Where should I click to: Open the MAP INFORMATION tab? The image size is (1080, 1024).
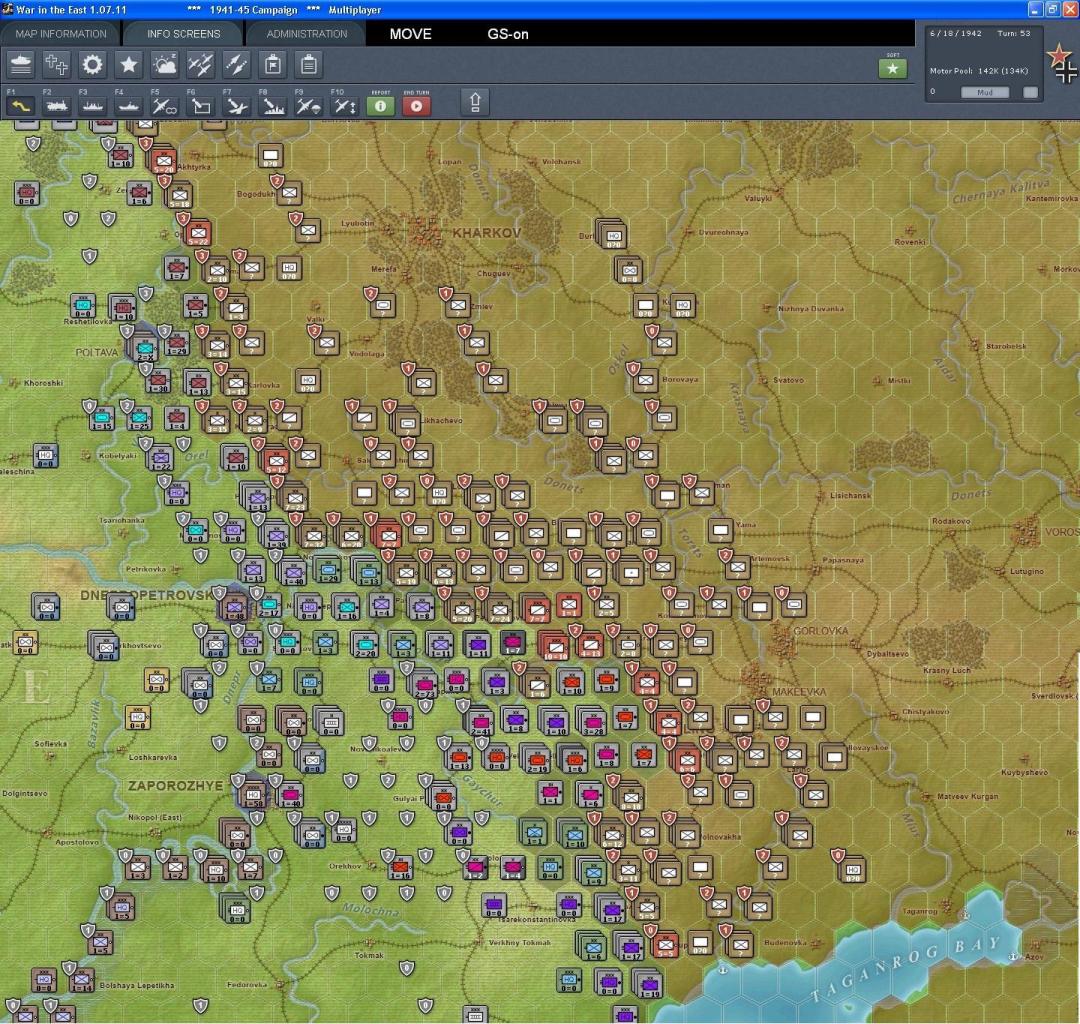point(61,34)
